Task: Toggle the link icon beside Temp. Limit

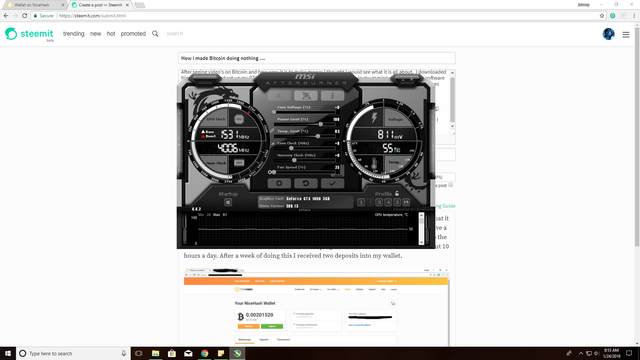Action: pos(272,131)
